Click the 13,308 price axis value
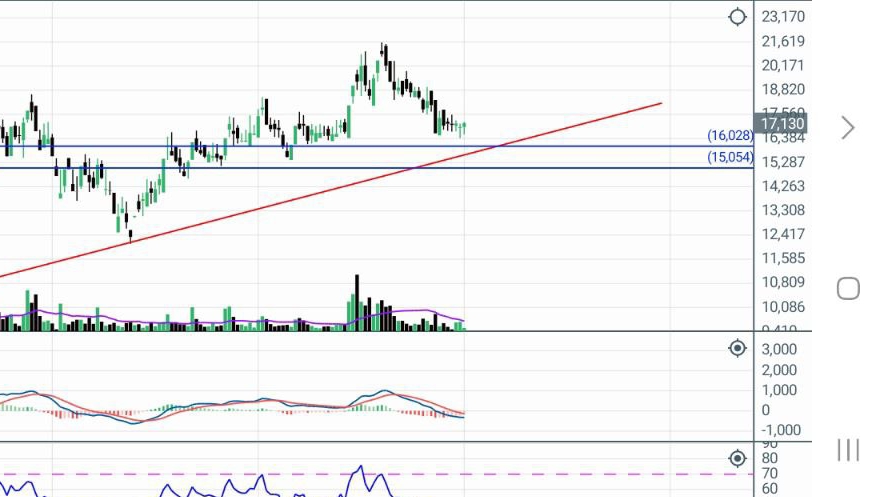 [x=783, y=210]
